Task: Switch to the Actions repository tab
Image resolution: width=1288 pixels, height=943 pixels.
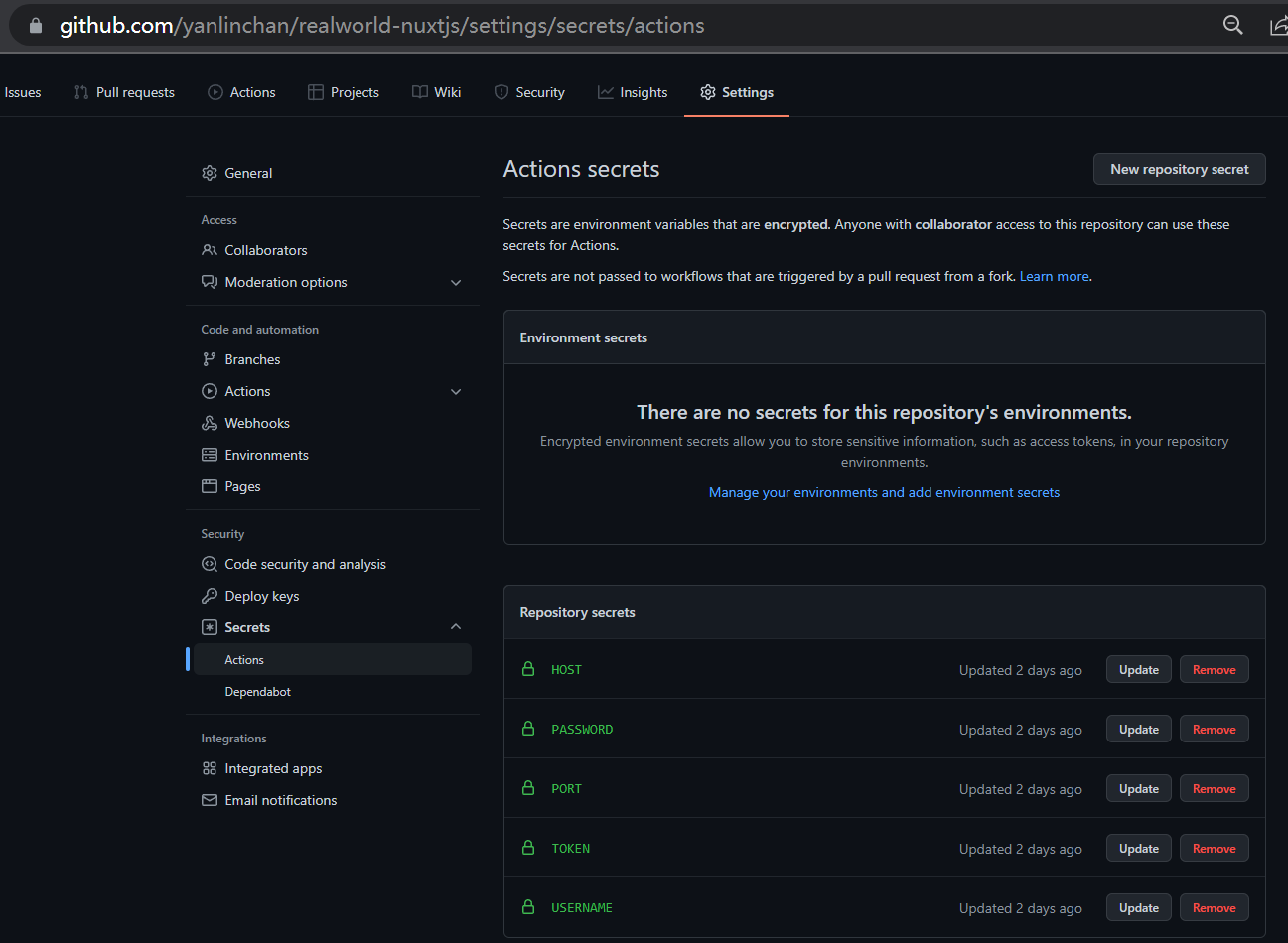Action: click(x=241, y=92)
